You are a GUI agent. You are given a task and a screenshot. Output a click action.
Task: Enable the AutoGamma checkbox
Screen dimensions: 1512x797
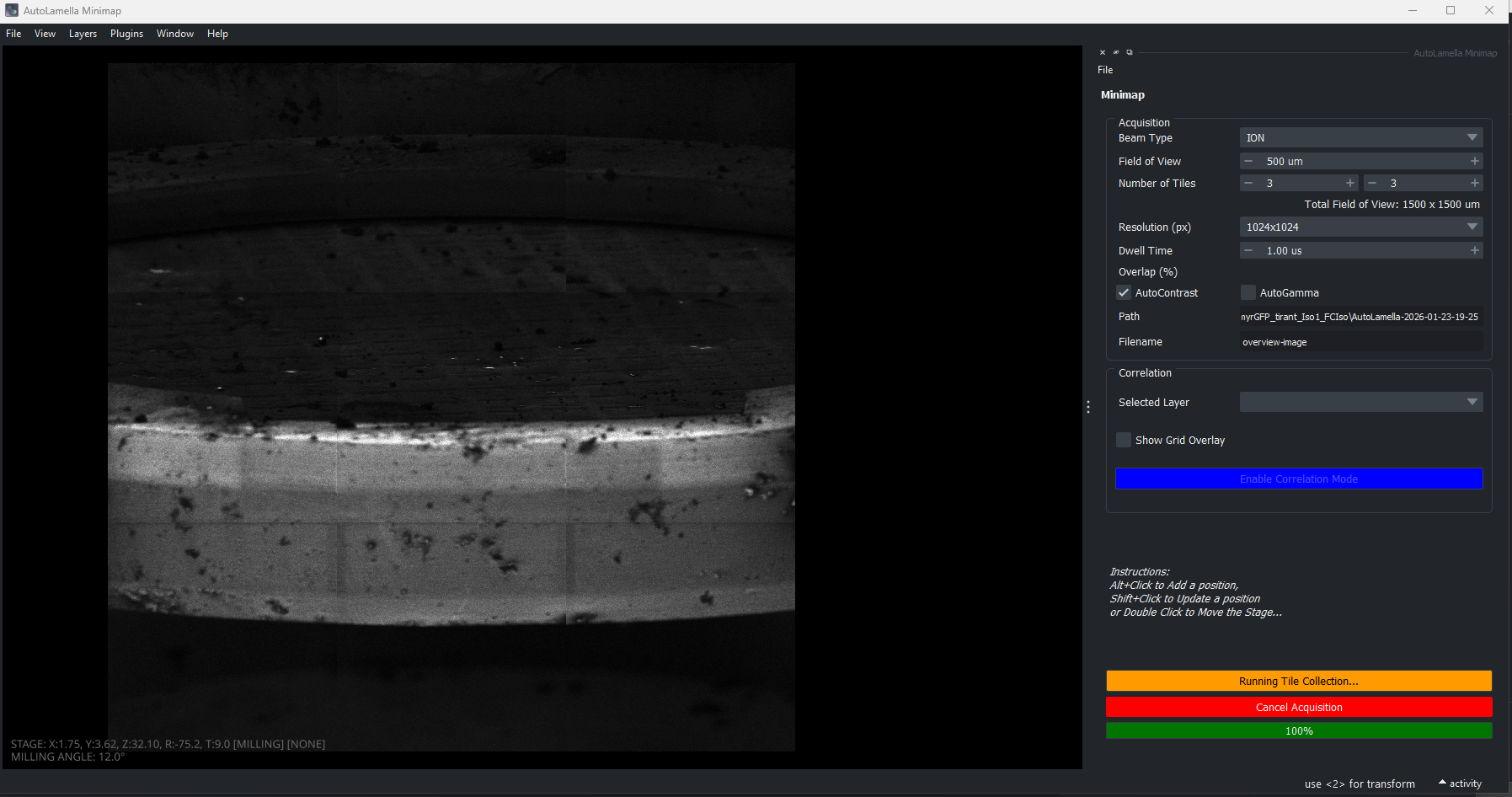[x=1248, y=292]
